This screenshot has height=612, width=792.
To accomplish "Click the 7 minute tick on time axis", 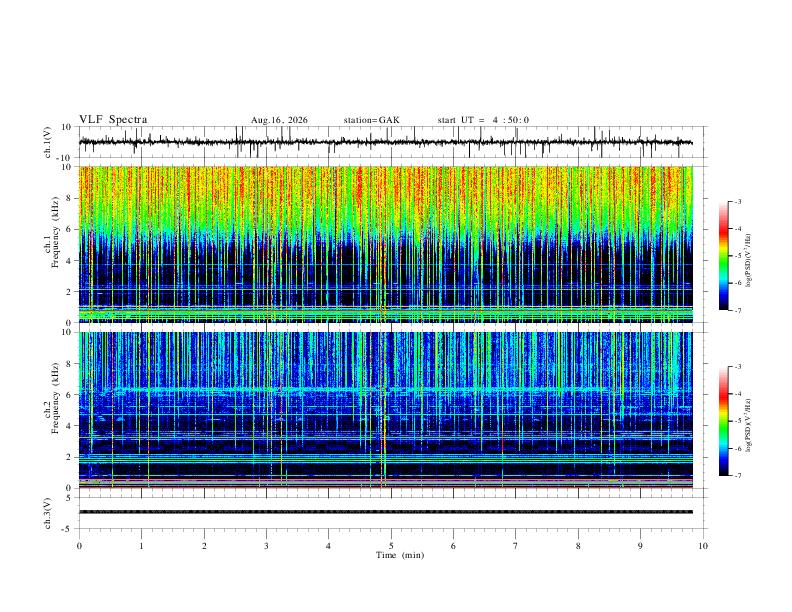I will point(516,546).
